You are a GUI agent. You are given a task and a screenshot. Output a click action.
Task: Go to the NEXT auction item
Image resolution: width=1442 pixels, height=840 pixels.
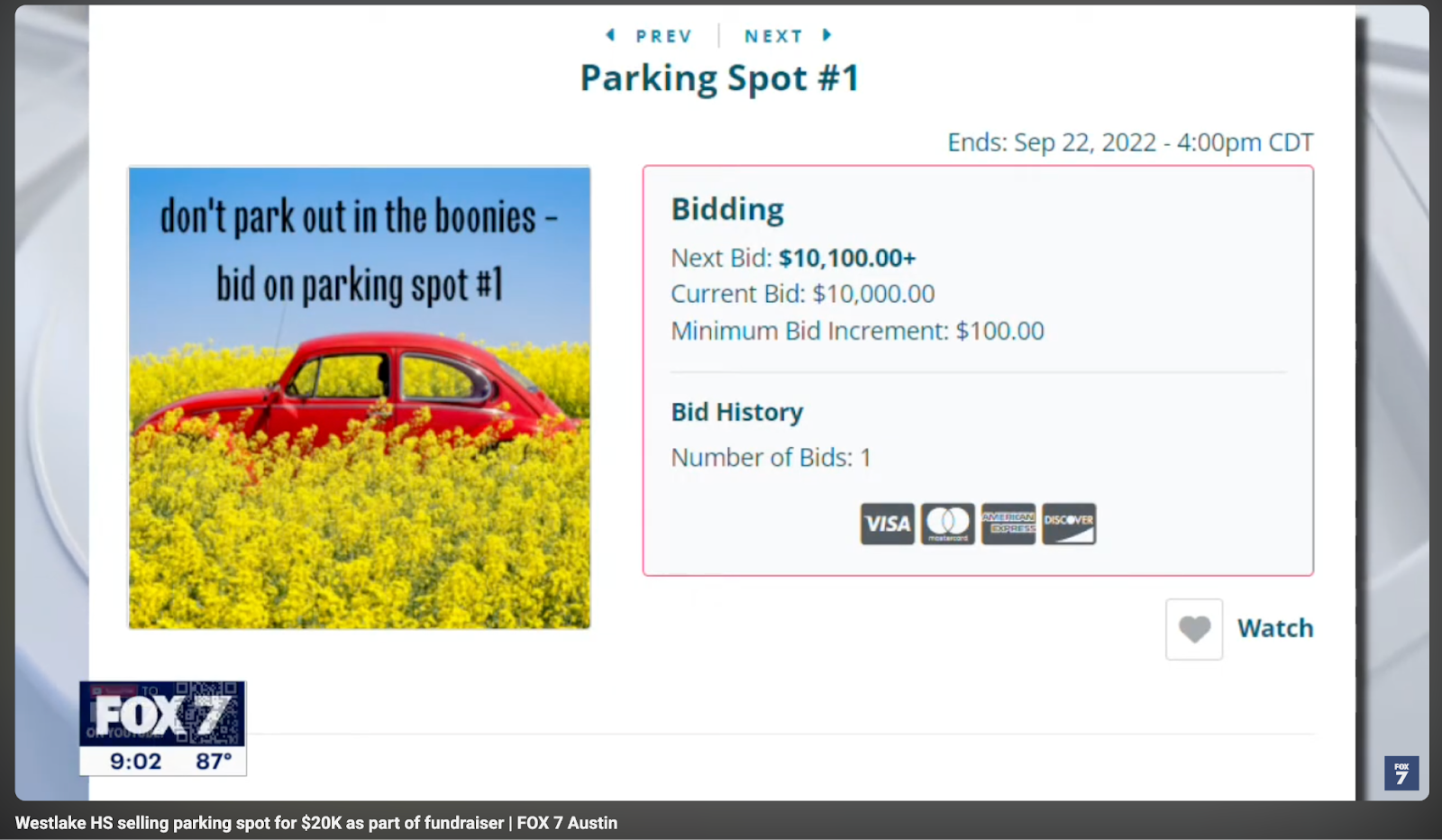[x=773, y=36]
